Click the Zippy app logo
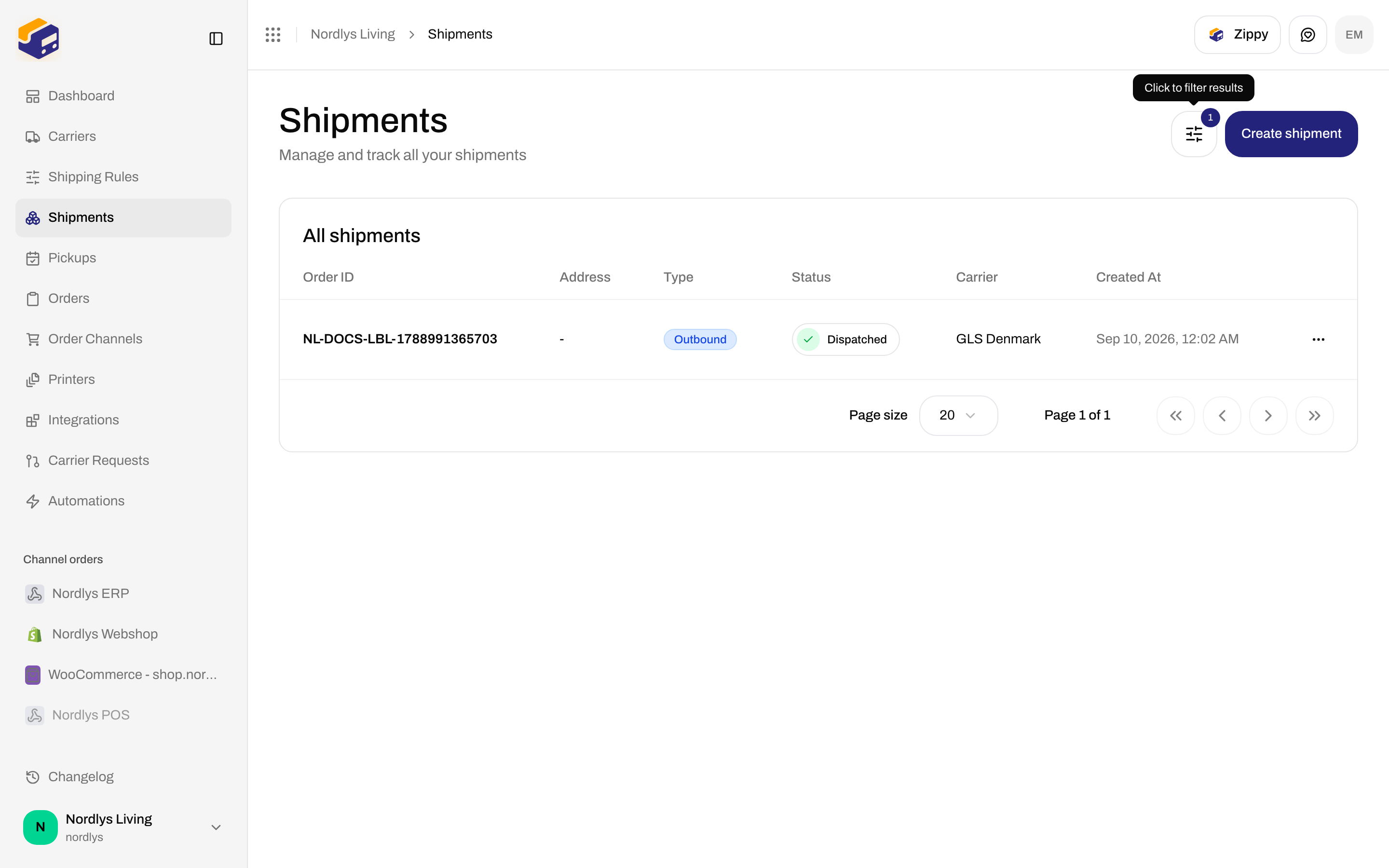The width and height of the screenshot is (1389, 868). (39, 39)
